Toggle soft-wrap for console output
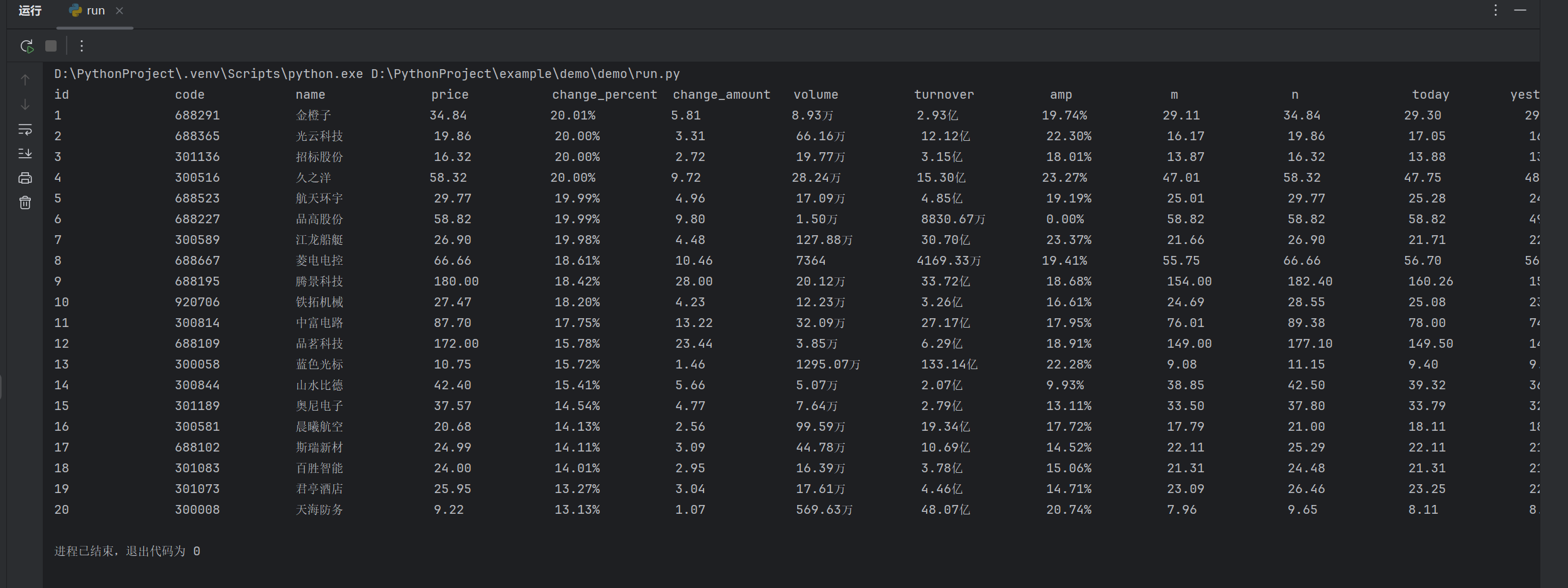 [25, 129]
